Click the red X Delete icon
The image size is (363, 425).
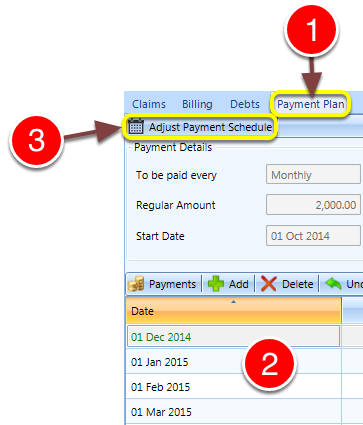pyautogui.click(x=269, y=284)
